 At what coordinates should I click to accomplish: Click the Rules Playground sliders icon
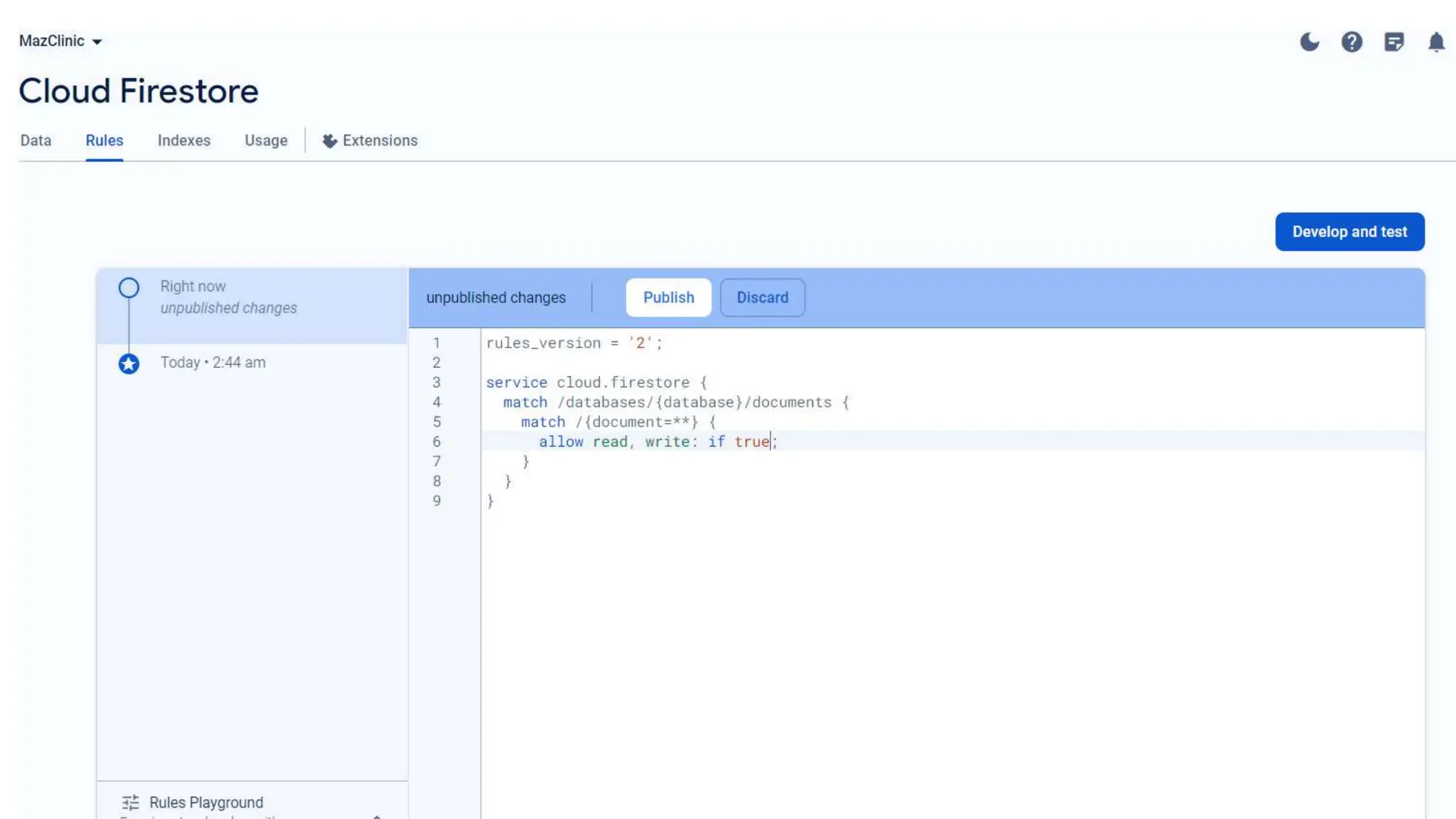point(131,803)
